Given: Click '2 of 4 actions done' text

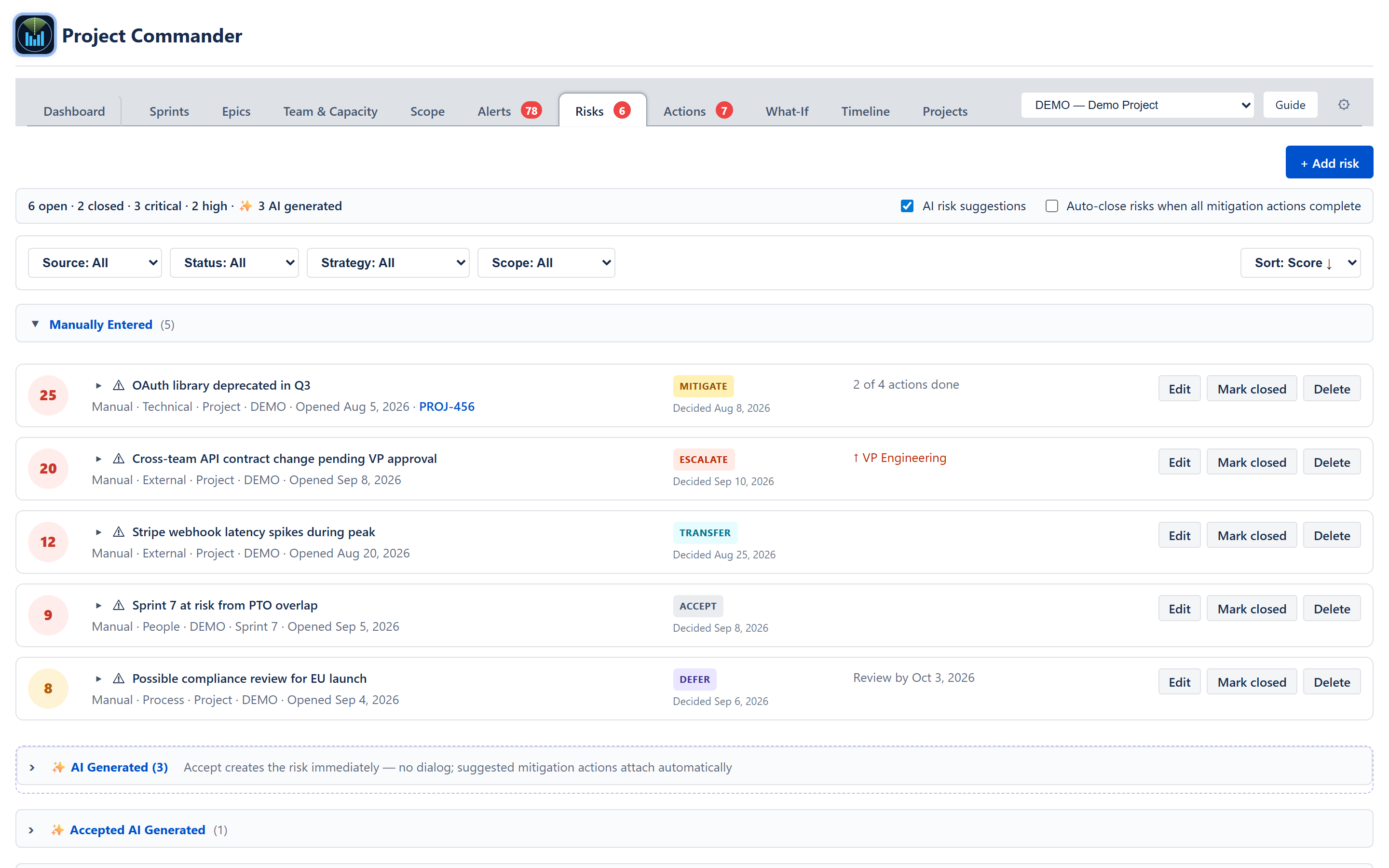Looking at the screenshot, I should pos(906,384).
